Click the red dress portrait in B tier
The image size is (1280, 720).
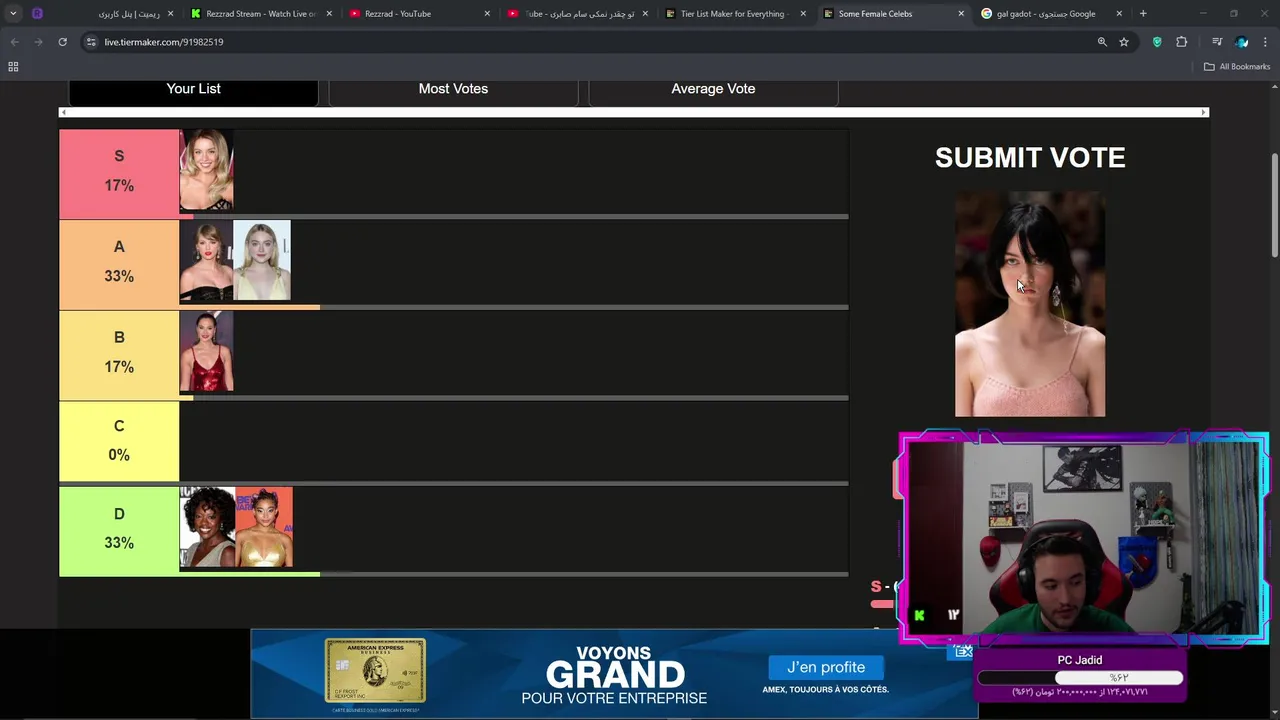coord(206,351)
